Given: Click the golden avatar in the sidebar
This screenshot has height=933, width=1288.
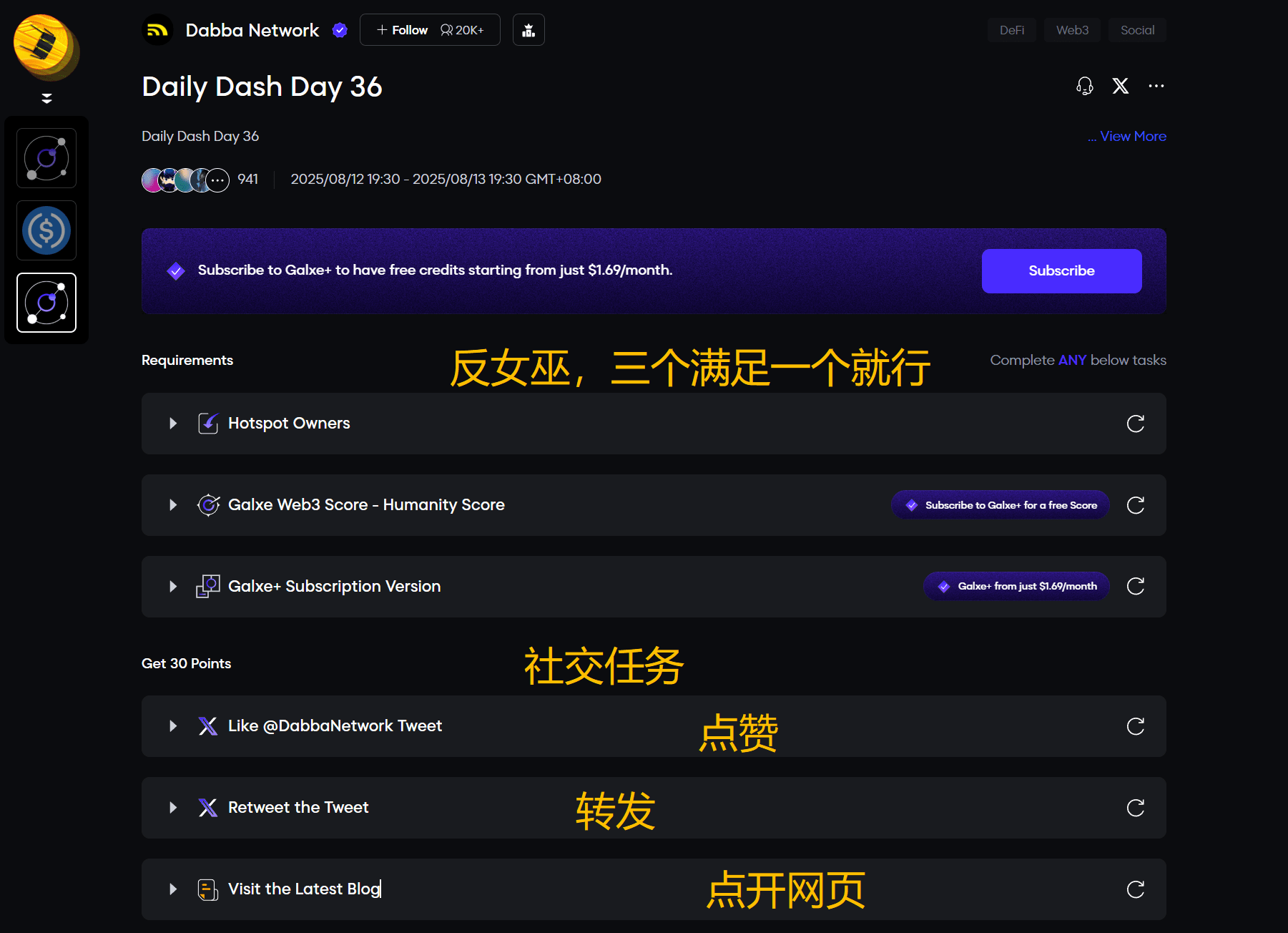Looking at the screenshot, I should [46, 46].
